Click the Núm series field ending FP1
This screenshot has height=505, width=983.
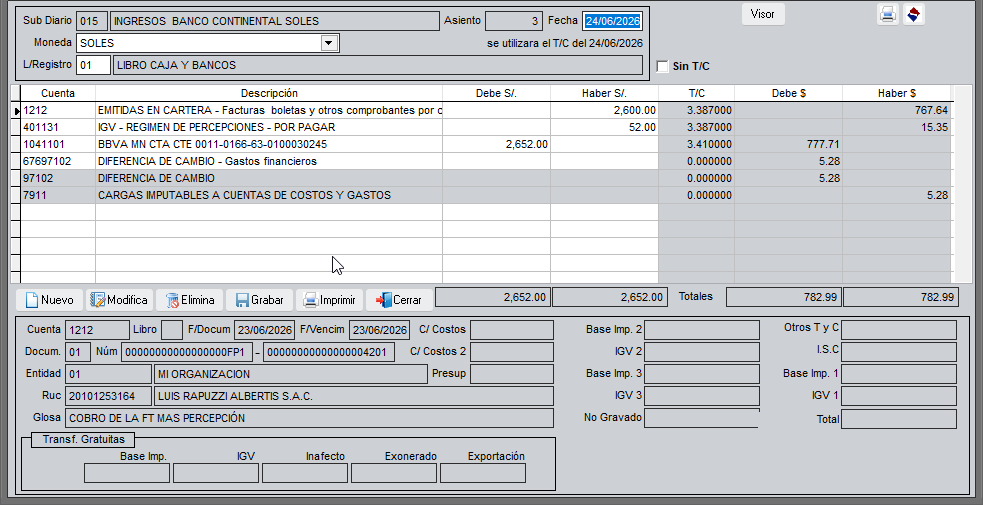point(188,352)
